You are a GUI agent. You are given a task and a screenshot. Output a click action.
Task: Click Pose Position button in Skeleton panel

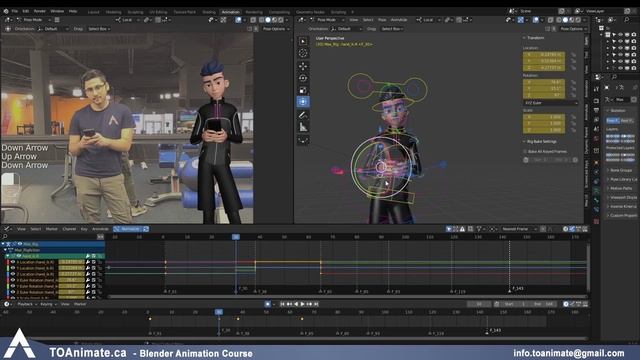[x=613, y=120]
